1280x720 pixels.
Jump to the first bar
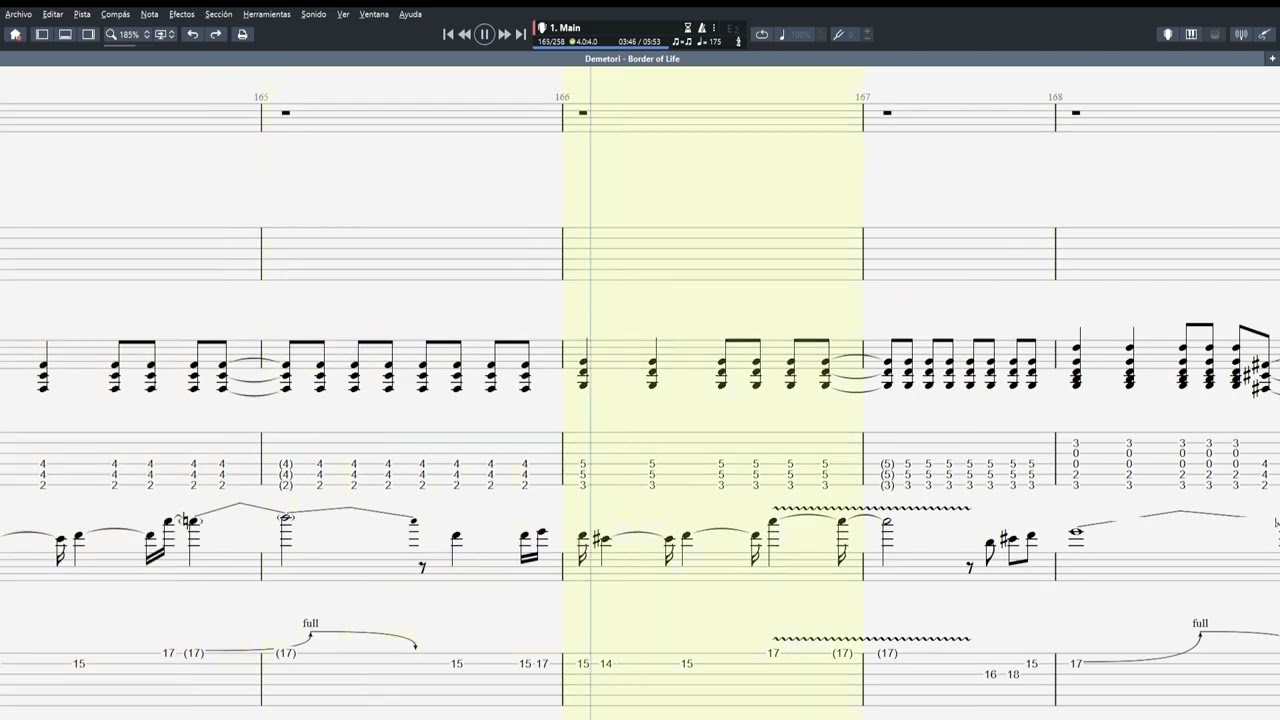(x=449, y=34)
